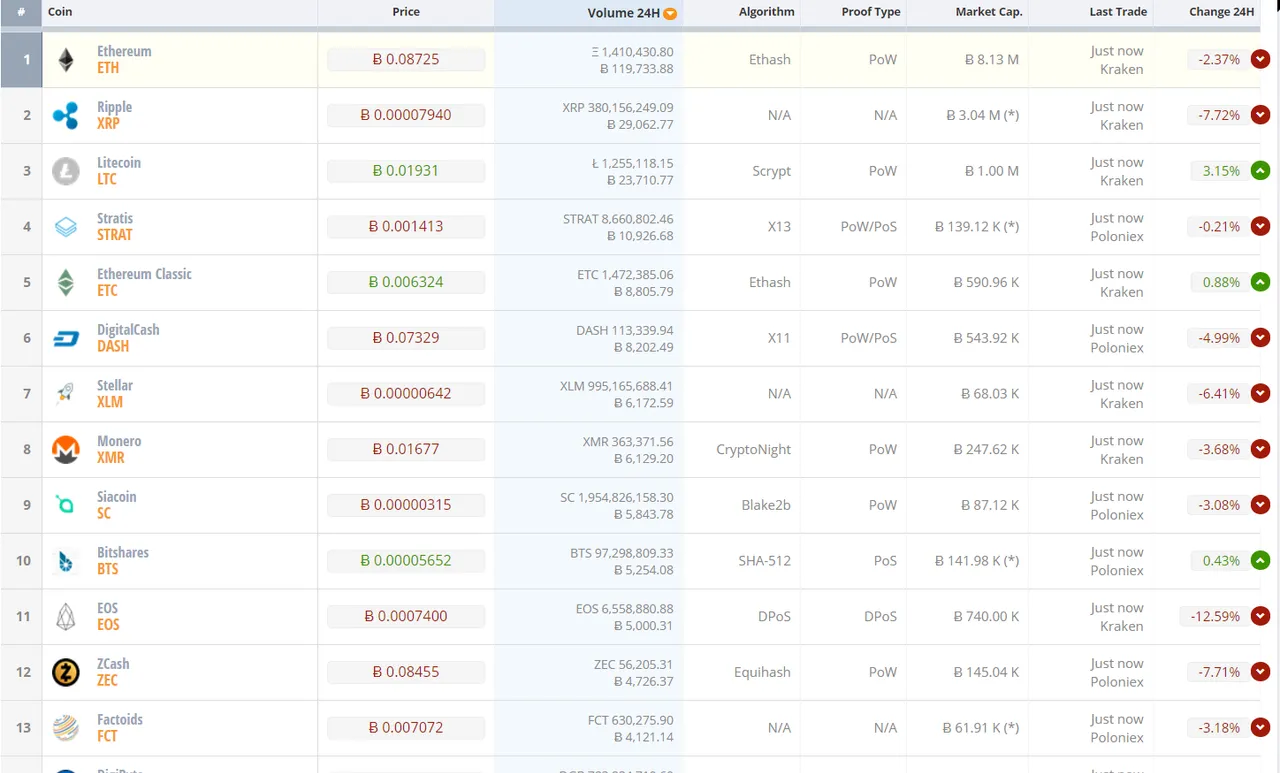The image size is (1280, 773).
Task: Click the red down arrow for Monero
Action: point(1260,450)
